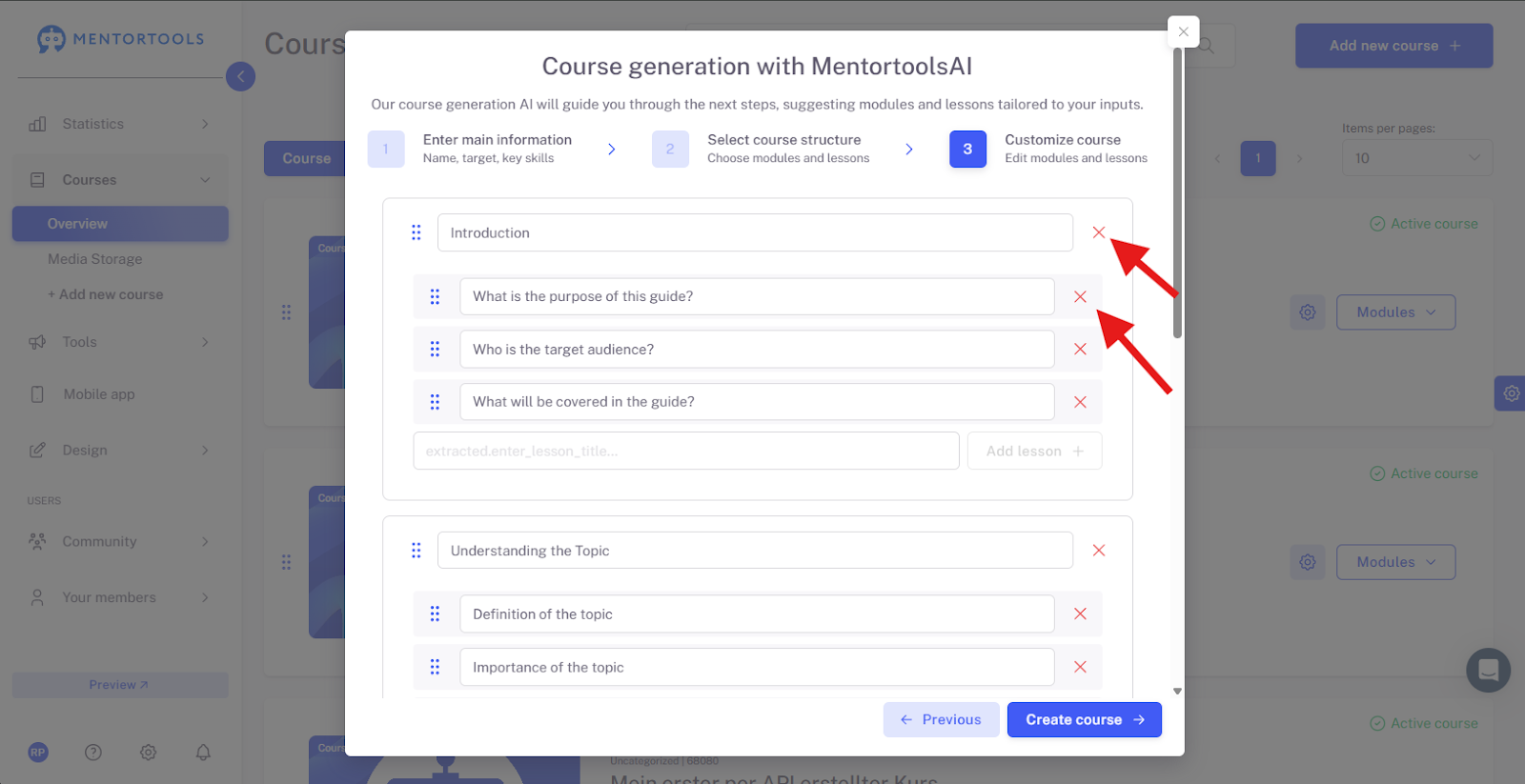This screenshot has width=1525, height=784.
Task: Select page 1 in pagination
Action: tap(1258, 158)
